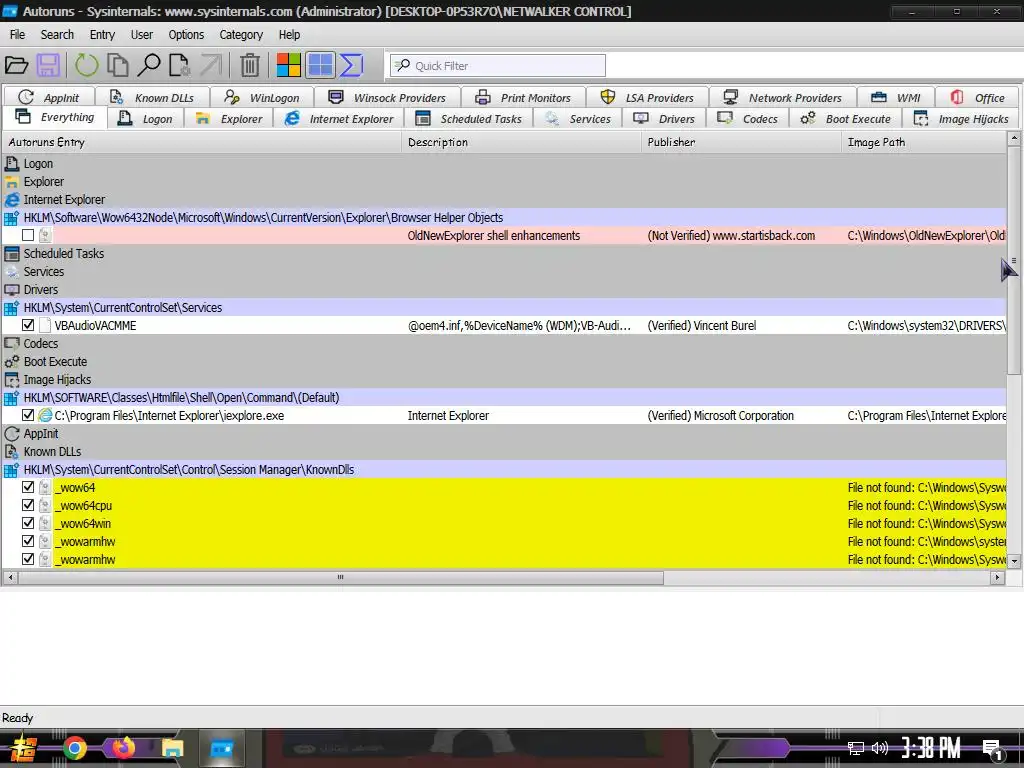Viewport: 1024px width, 768px height.
Task: Open the Category menu
Action: (x=241, y=35)
